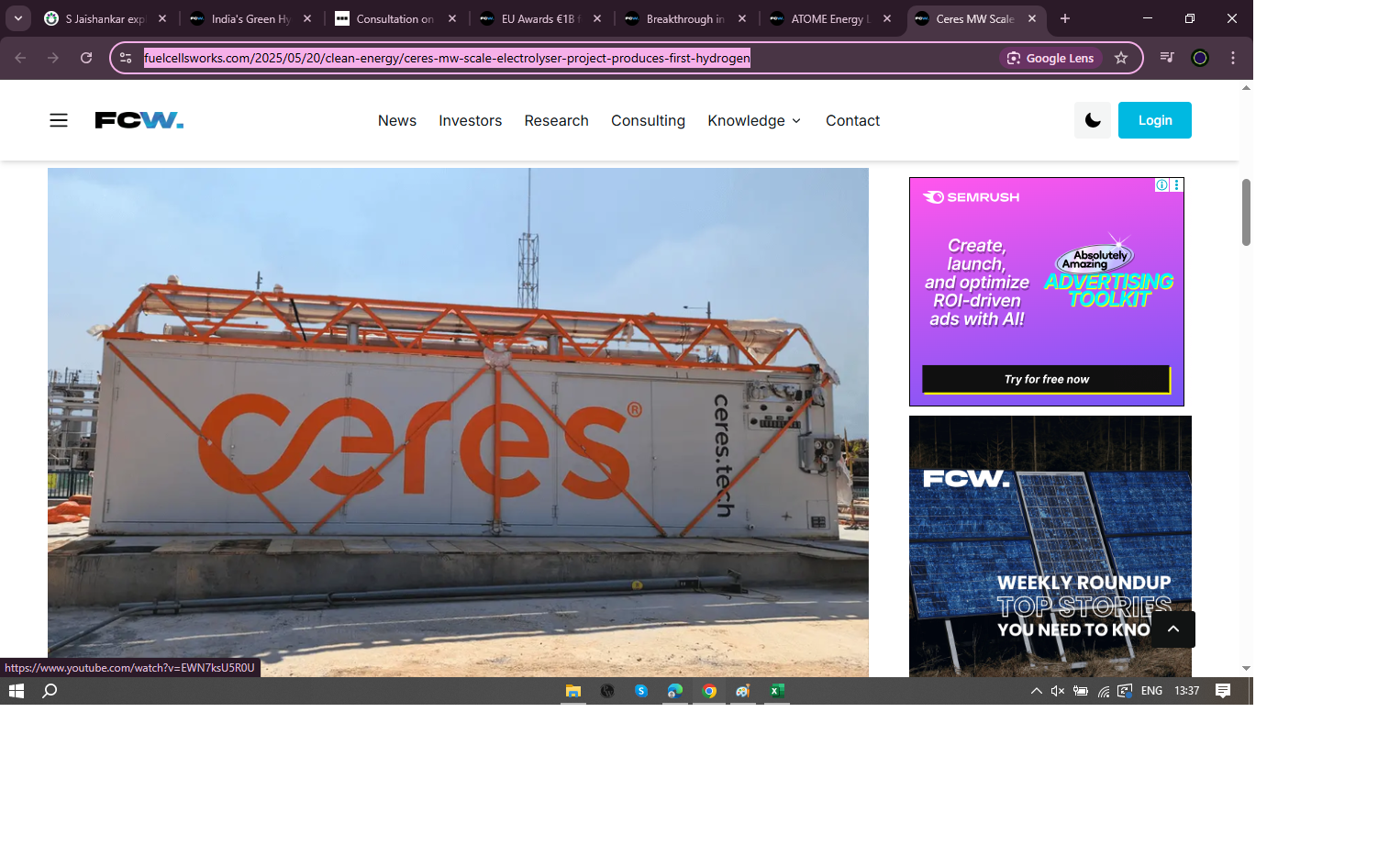This screenshot has width=1378, height=868.
Task: Open the tab search dropdown arrow
Action: (x=18, y=18)
